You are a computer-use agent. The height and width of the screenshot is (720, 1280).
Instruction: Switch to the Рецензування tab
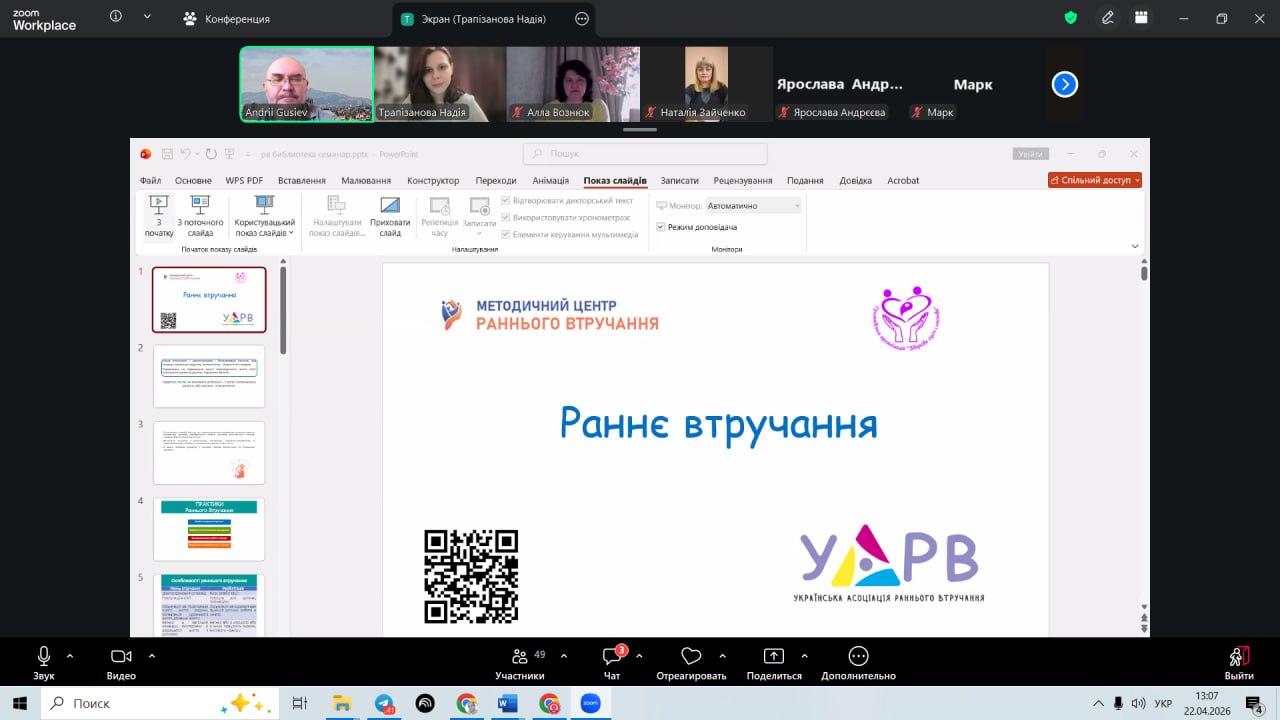(743, 180)
